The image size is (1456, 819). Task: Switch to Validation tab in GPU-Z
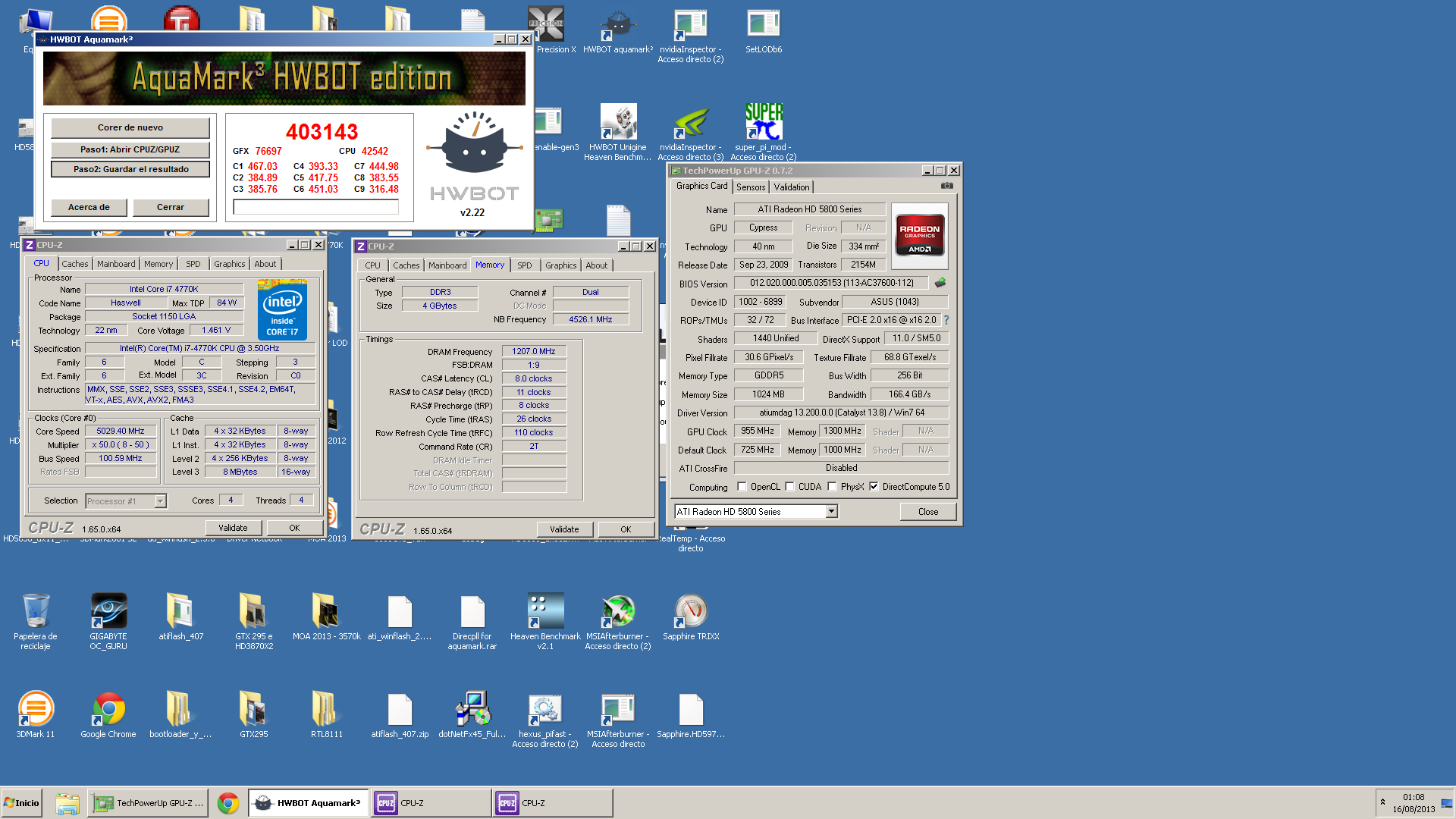pos(791,187)
